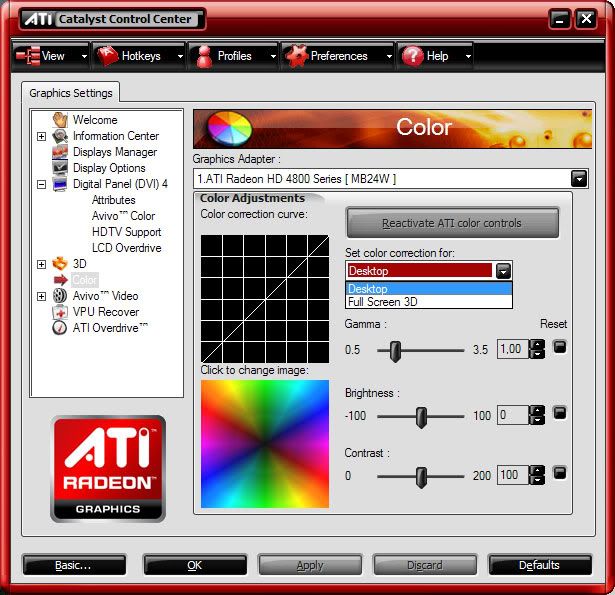Minimize the Catalyst Control Center window
This screenshot has height=595, width=615.
pos(560,19)
